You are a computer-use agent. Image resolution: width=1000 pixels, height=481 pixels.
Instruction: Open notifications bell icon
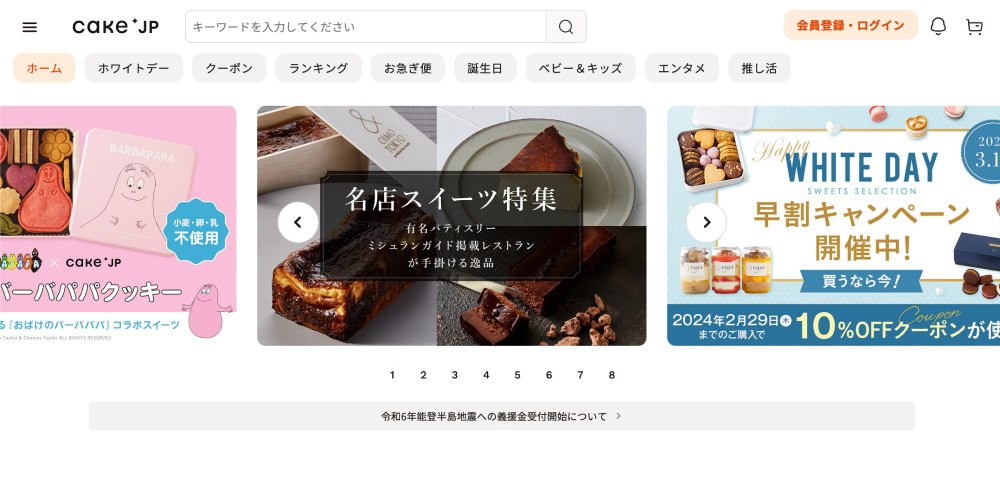tap(938, 26)
